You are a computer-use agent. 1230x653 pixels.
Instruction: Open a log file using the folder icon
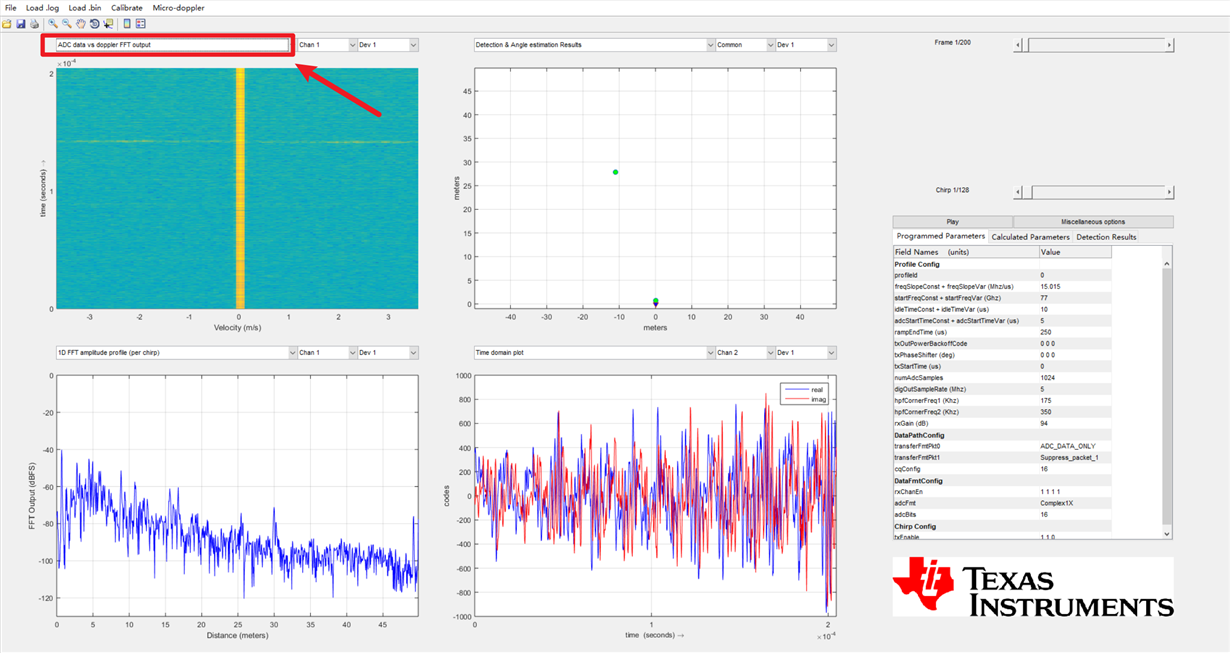(x=7, y=24)
